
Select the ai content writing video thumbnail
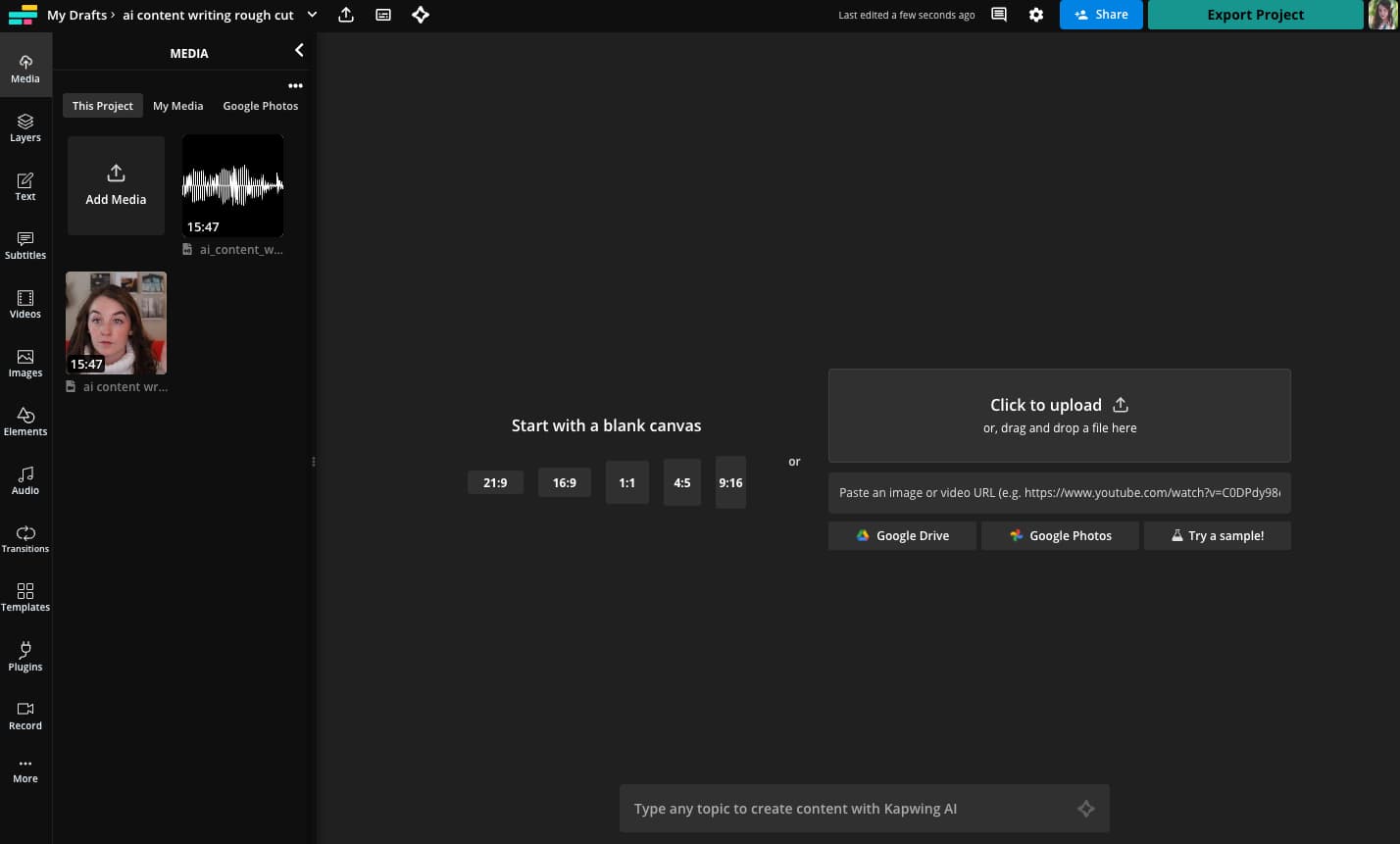116,323
